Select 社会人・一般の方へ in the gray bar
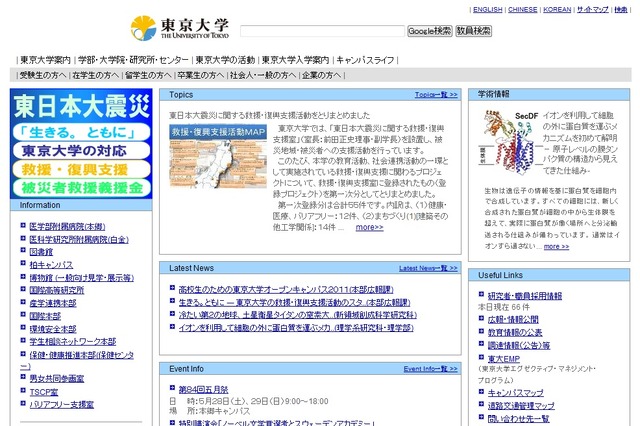Viewport: 640px width, 426px height. pyautogui.click(x=263, y=75)
